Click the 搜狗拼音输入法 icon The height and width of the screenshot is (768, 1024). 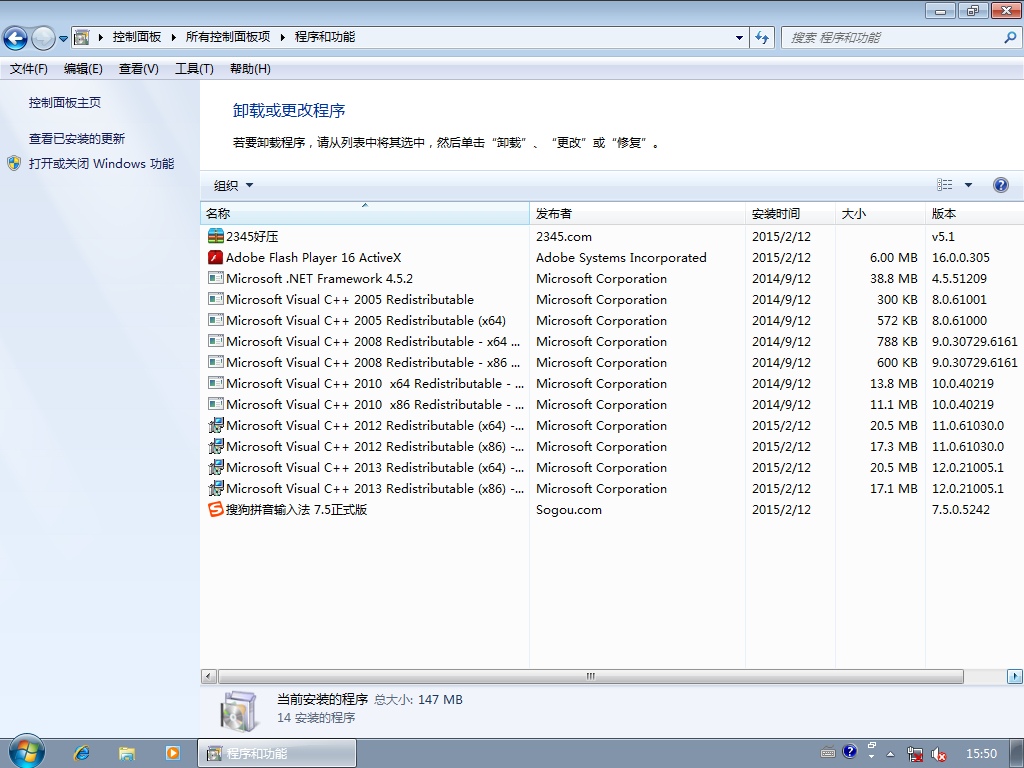(x=216, y=509)
